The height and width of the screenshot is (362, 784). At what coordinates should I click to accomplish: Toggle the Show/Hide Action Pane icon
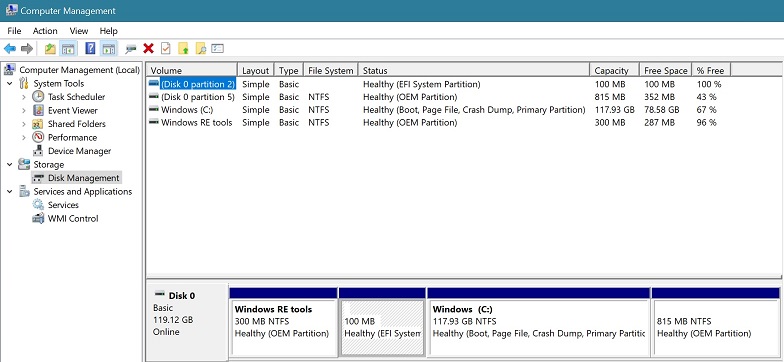[108, 48]
